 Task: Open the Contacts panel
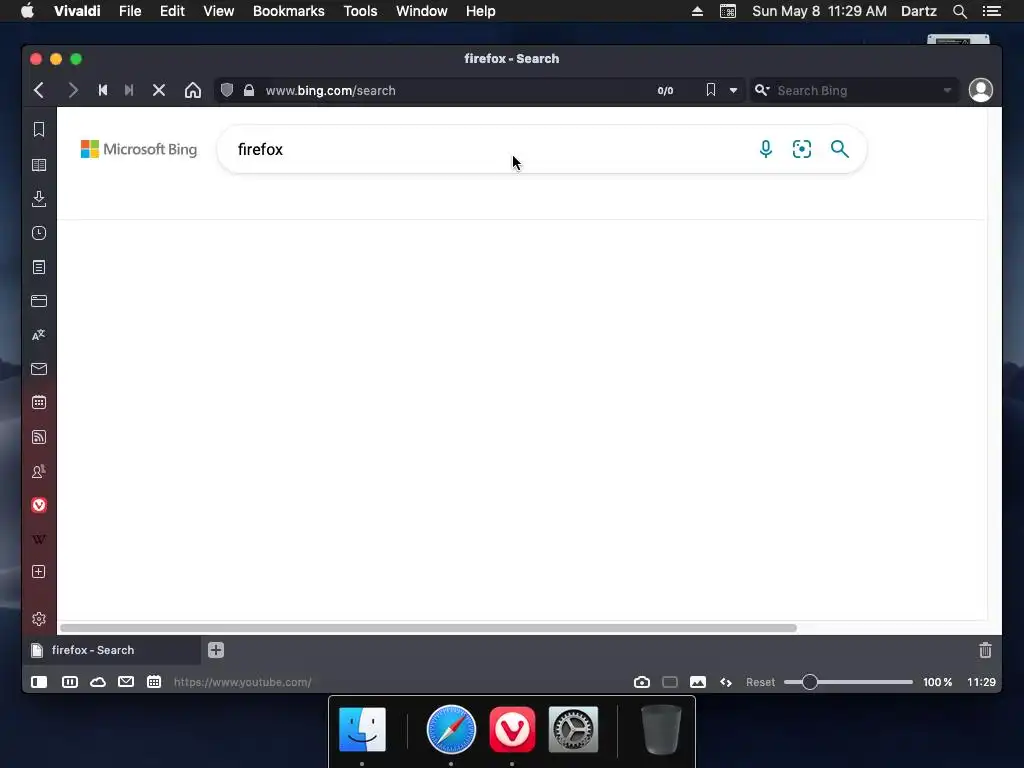tap(39, 471)
